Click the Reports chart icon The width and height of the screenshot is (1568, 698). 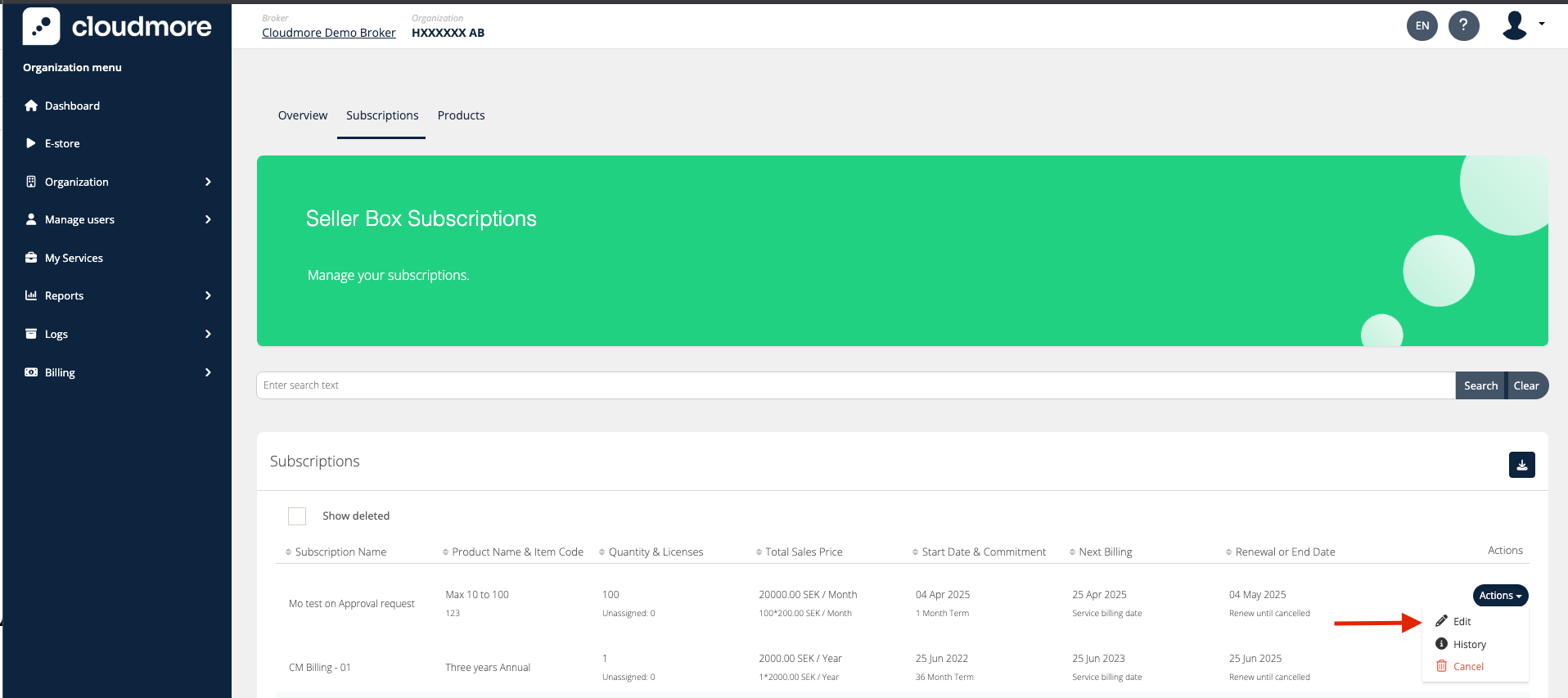pos(31,295)
